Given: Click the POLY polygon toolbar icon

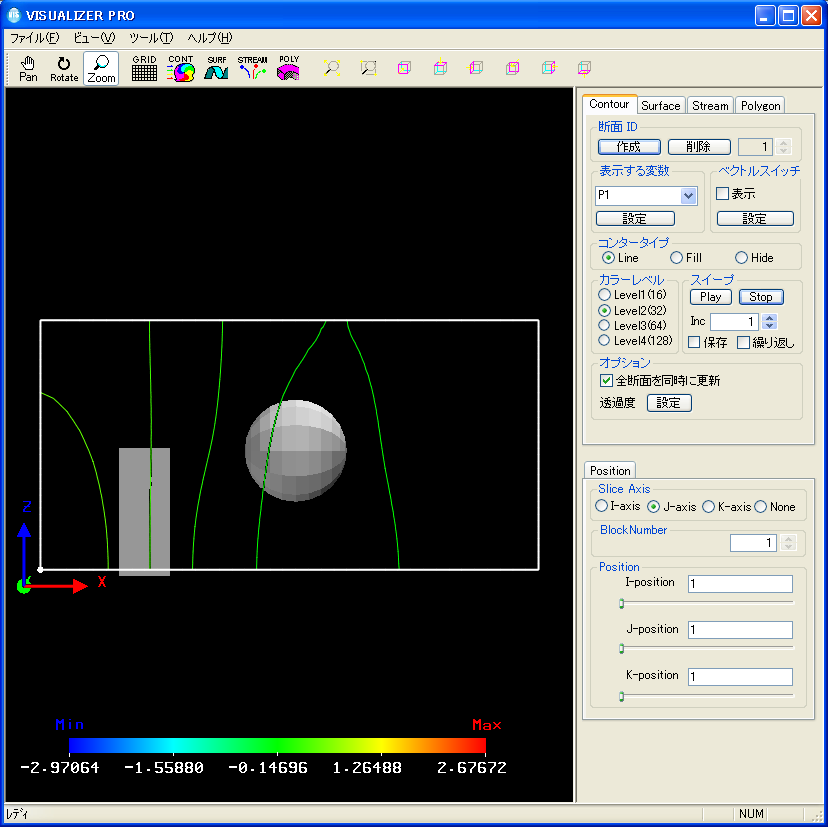Looking at the screenshot, I should pos(289,68).
